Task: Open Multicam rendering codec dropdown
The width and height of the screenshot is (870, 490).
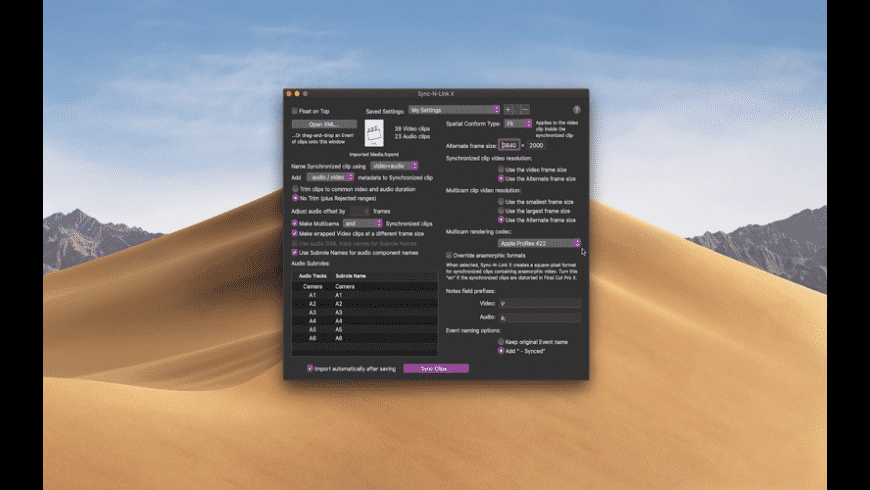Action: pos(539,243)
